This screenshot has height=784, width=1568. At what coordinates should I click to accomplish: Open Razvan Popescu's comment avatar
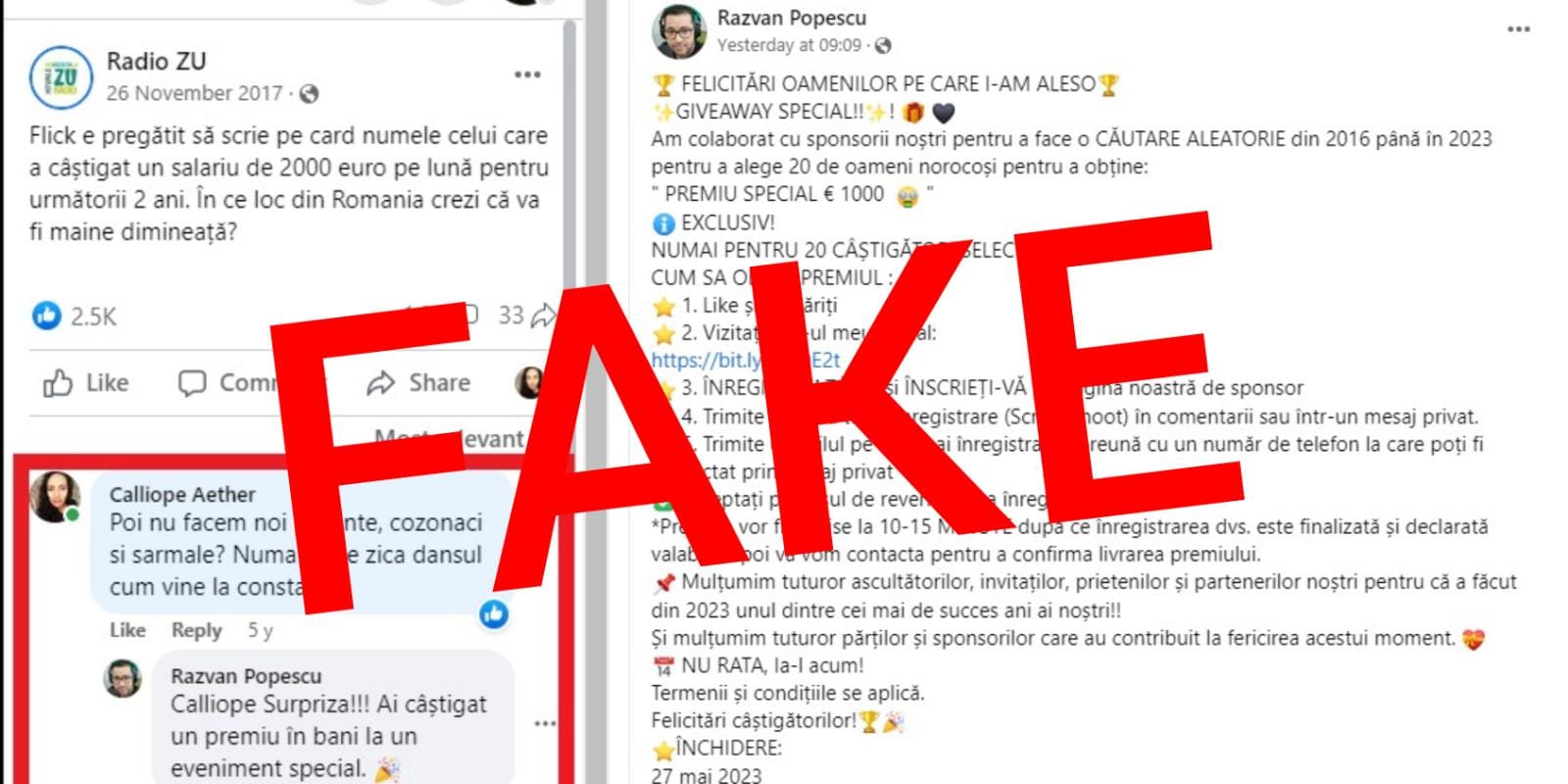click(x=123, y=678)
